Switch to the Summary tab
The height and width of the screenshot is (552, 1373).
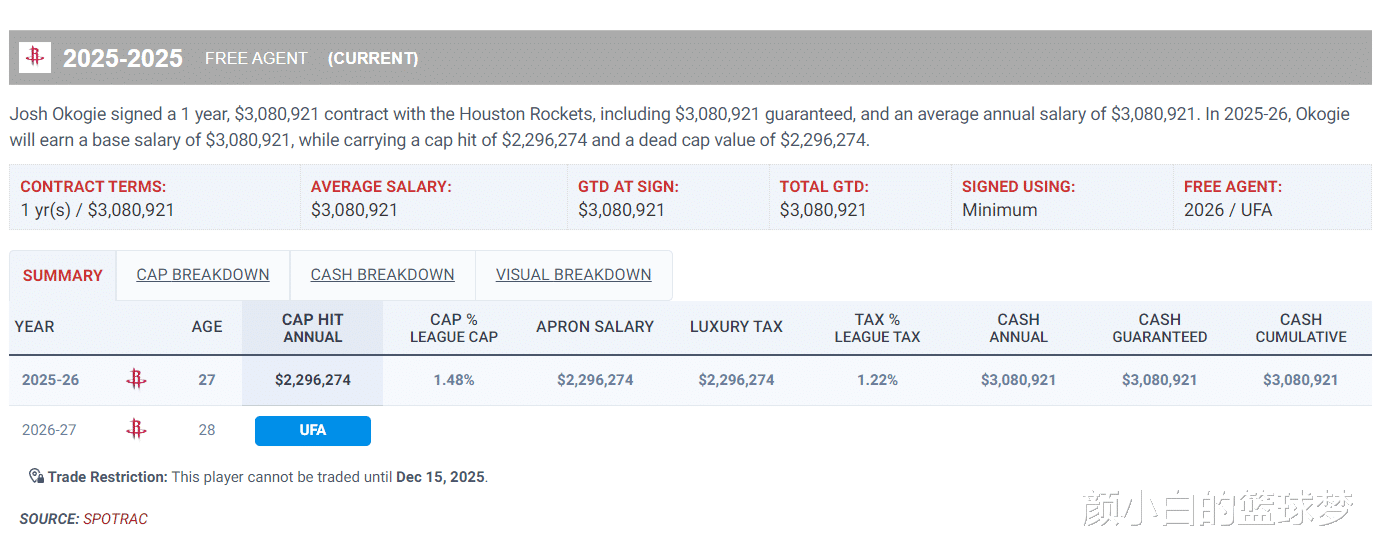[x=63, y=275]
